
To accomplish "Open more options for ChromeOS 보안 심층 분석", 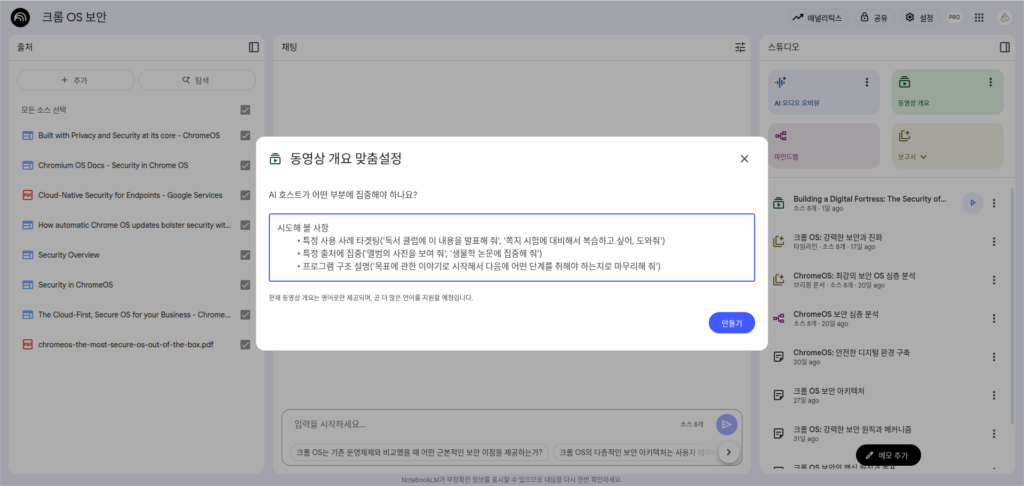I will pos(994,318).
